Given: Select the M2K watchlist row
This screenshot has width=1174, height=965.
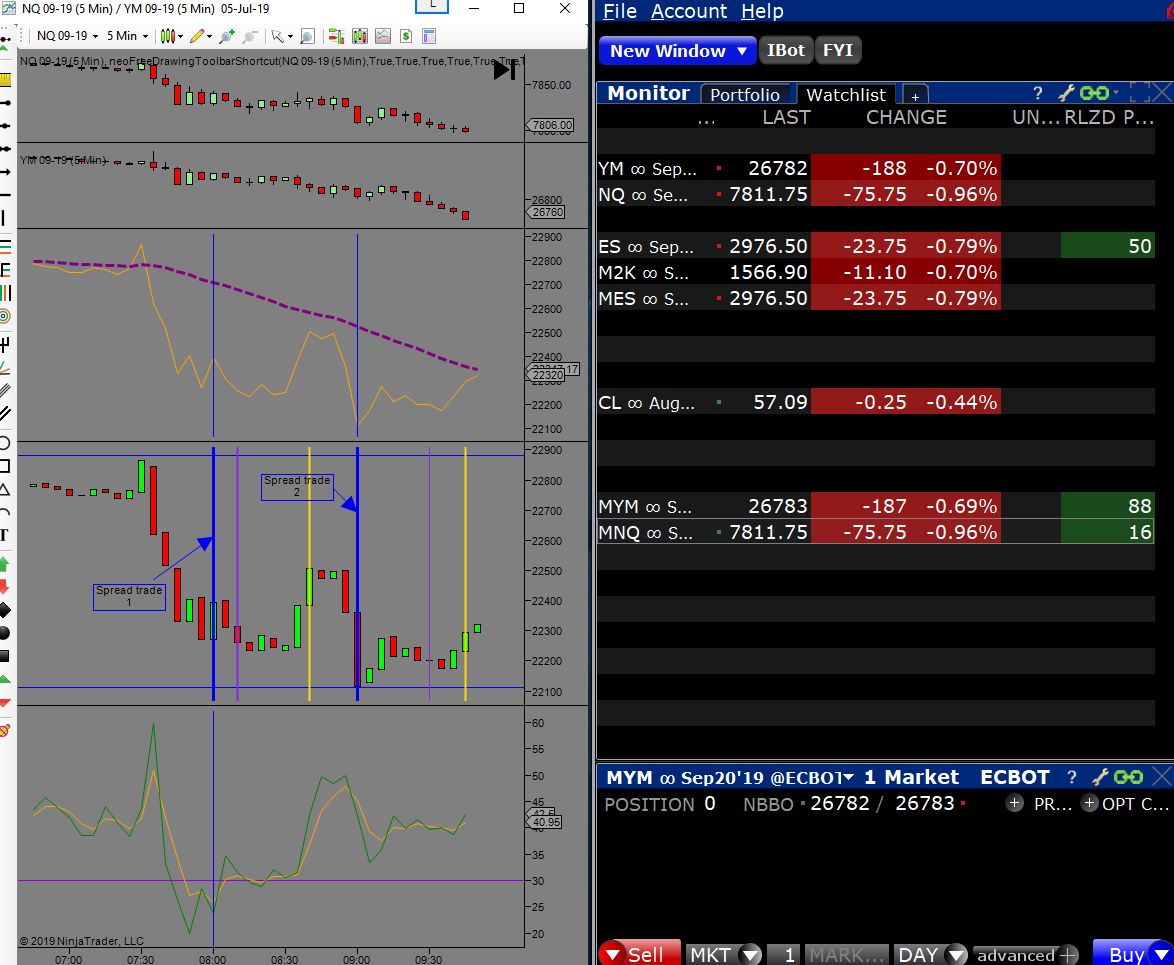Looking at the screenshot, I should [876, 272].
